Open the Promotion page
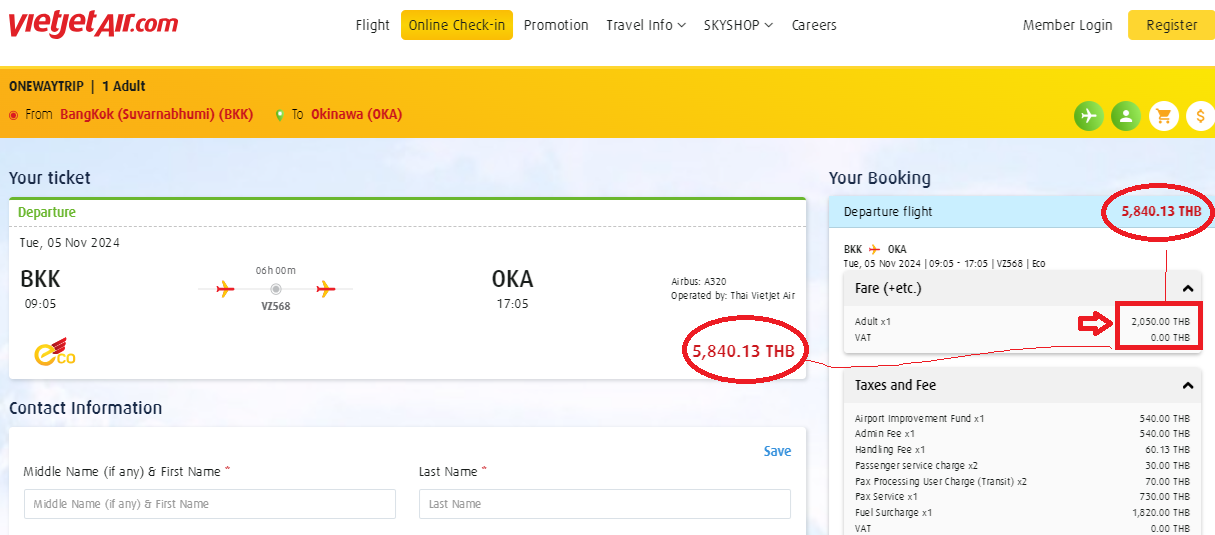Screen dimensions: 1215x535 556,25
